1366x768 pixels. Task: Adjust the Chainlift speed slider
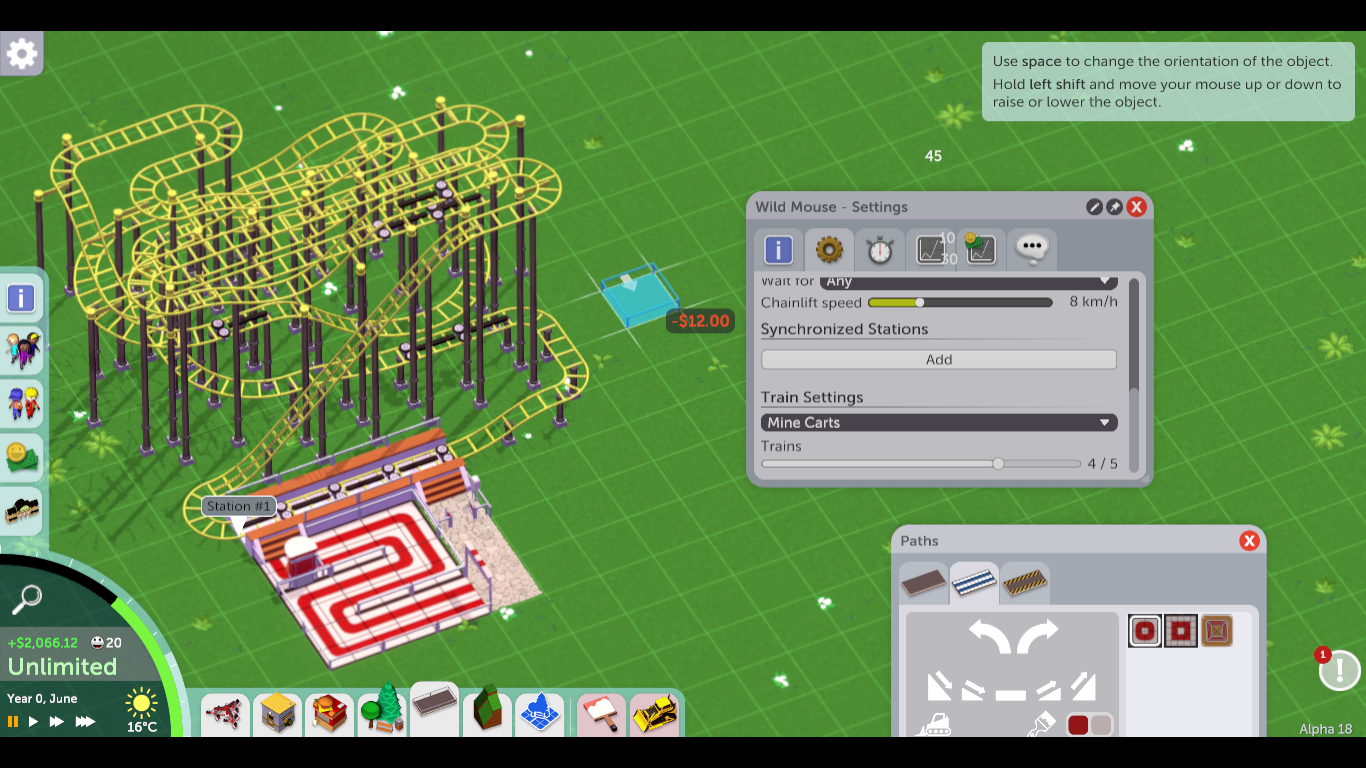[x=920, y=303]
